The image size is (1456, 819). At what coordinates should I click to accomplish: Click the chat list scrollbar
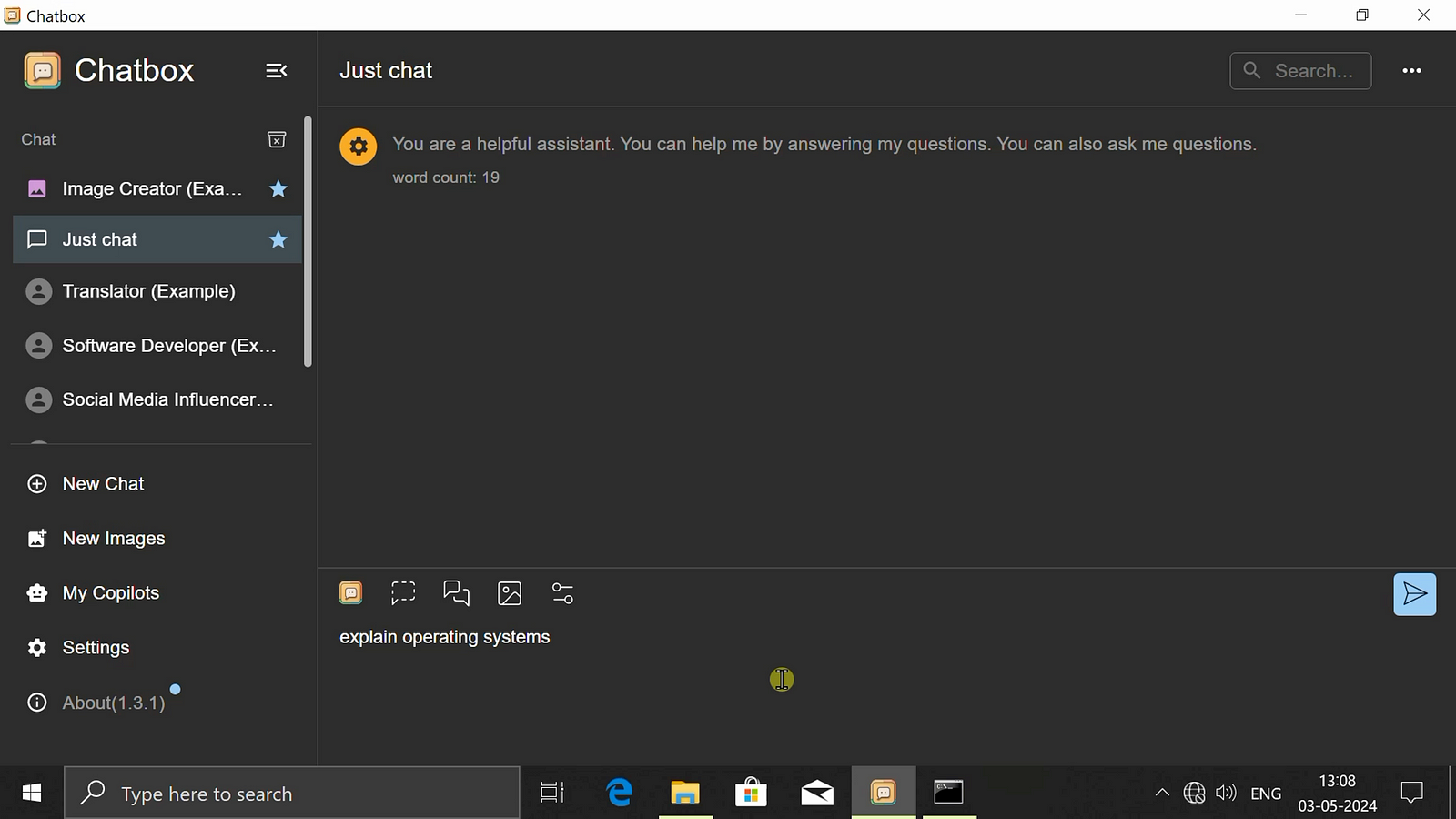pos(308,242)
